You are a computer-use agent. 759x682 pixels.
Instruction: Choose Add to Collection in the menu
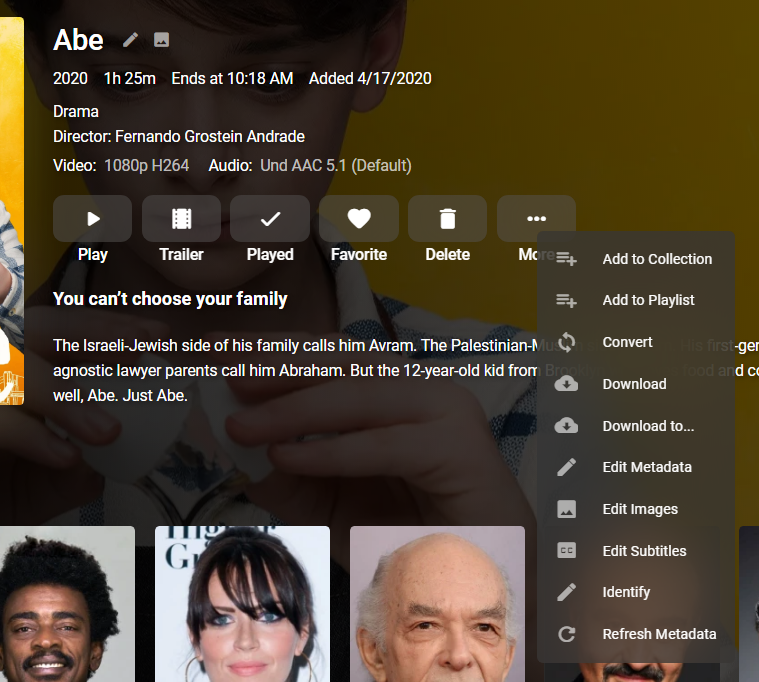pyautogui.click(x=636, y=259)
